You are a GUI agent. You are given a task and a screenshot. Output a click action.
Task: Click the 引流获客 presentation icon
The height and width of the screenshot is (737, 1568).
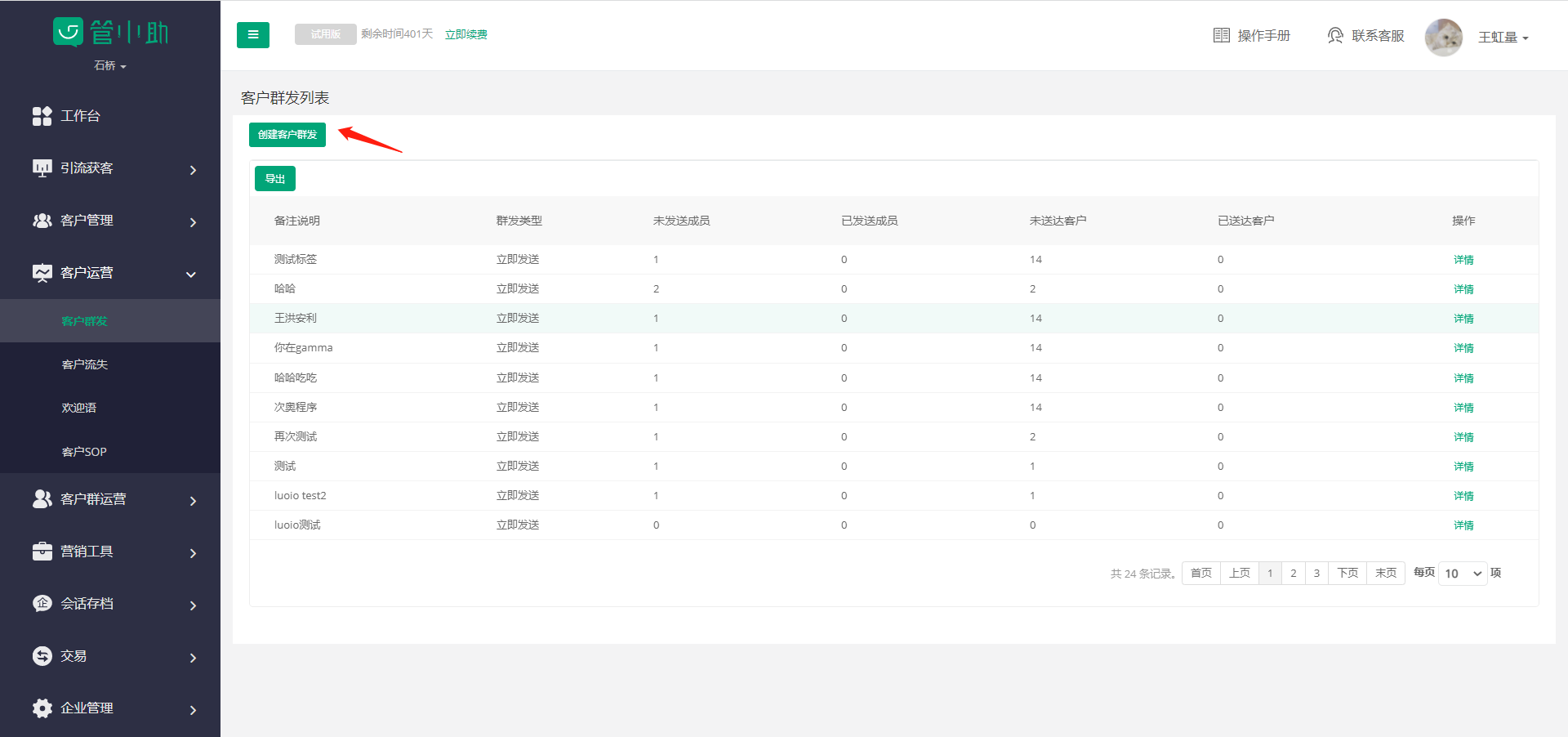coord(42,168)
